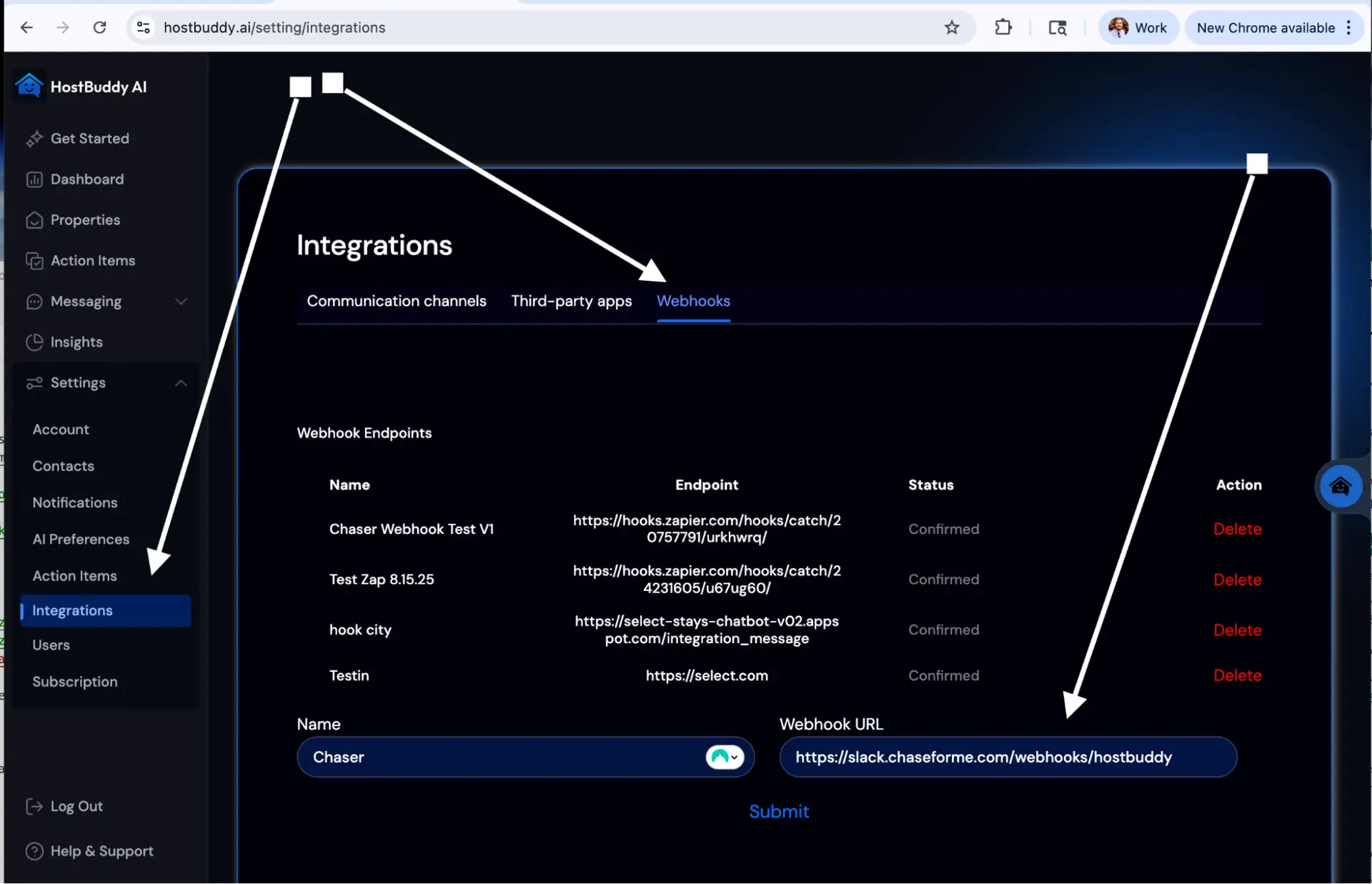Expand the Messaging section chevron

tap(182, 301)
